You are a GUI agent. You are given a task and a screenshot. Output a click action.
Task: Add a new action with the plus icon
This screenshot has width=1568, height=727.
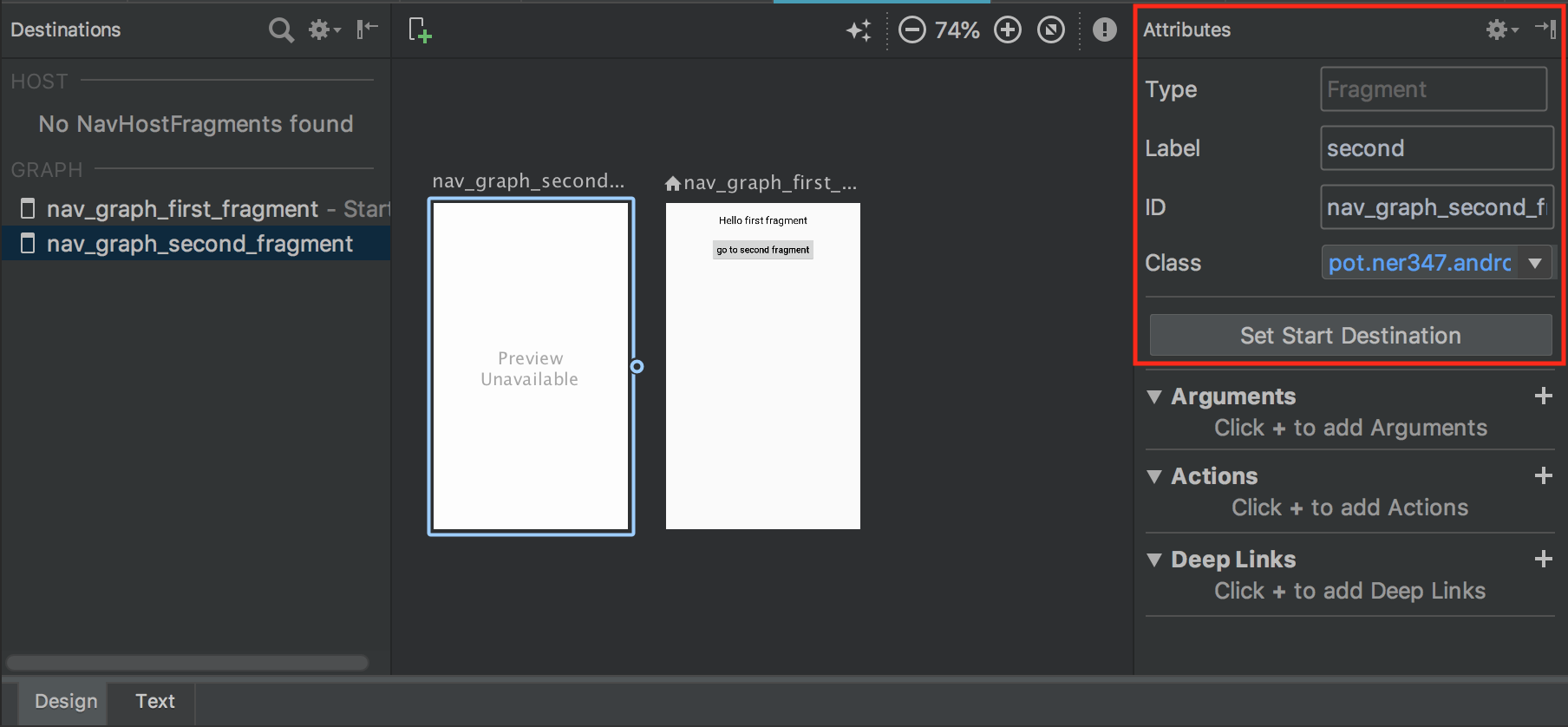pyautogui.click(x=1543, y=475)
